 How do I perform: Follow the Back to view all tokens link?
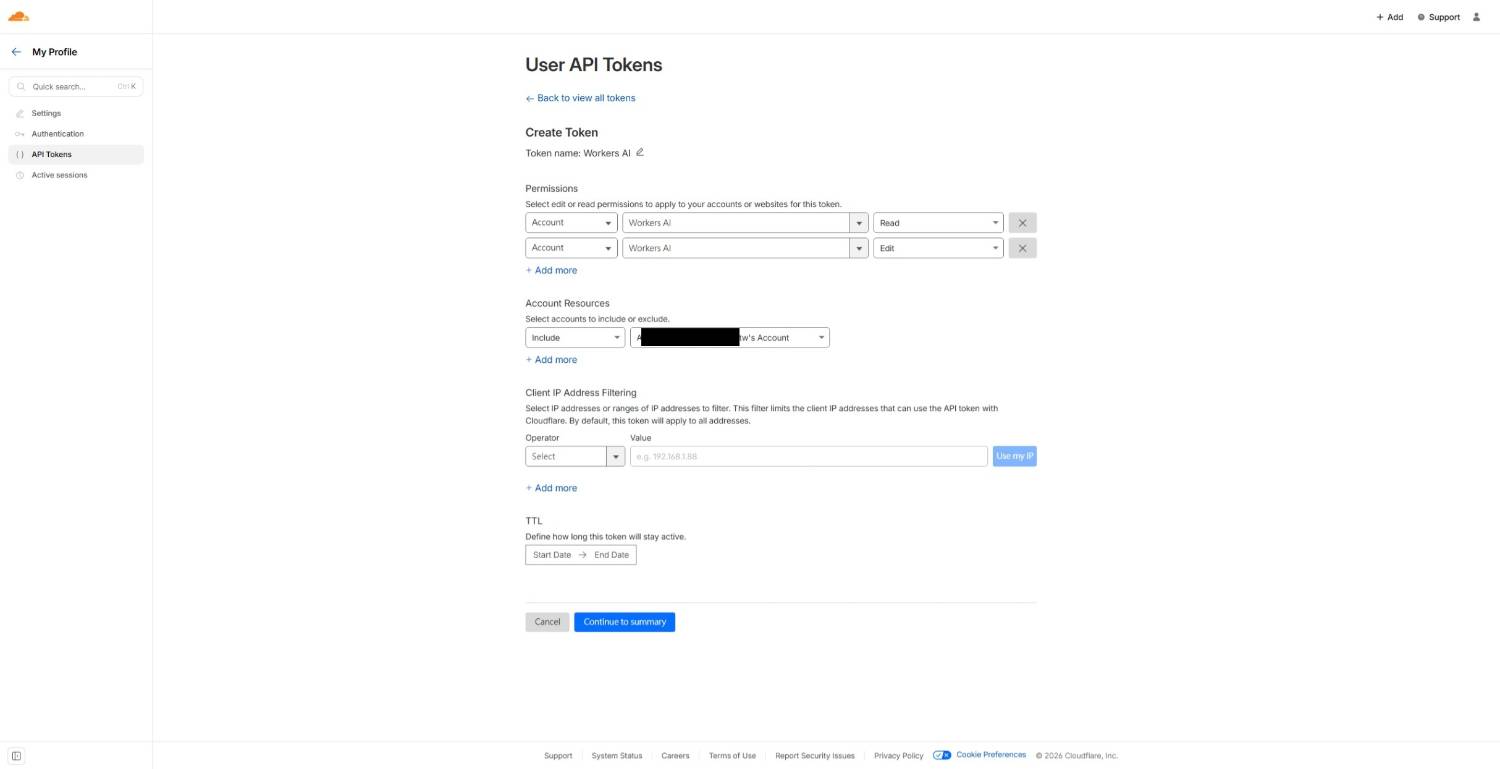(x=585, y=98)
